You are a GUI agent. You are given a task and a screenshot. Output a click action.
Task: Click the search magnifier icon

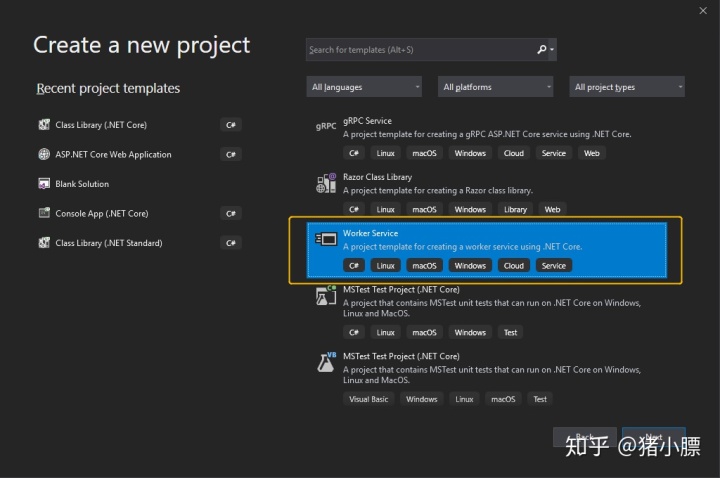point(542,49)
